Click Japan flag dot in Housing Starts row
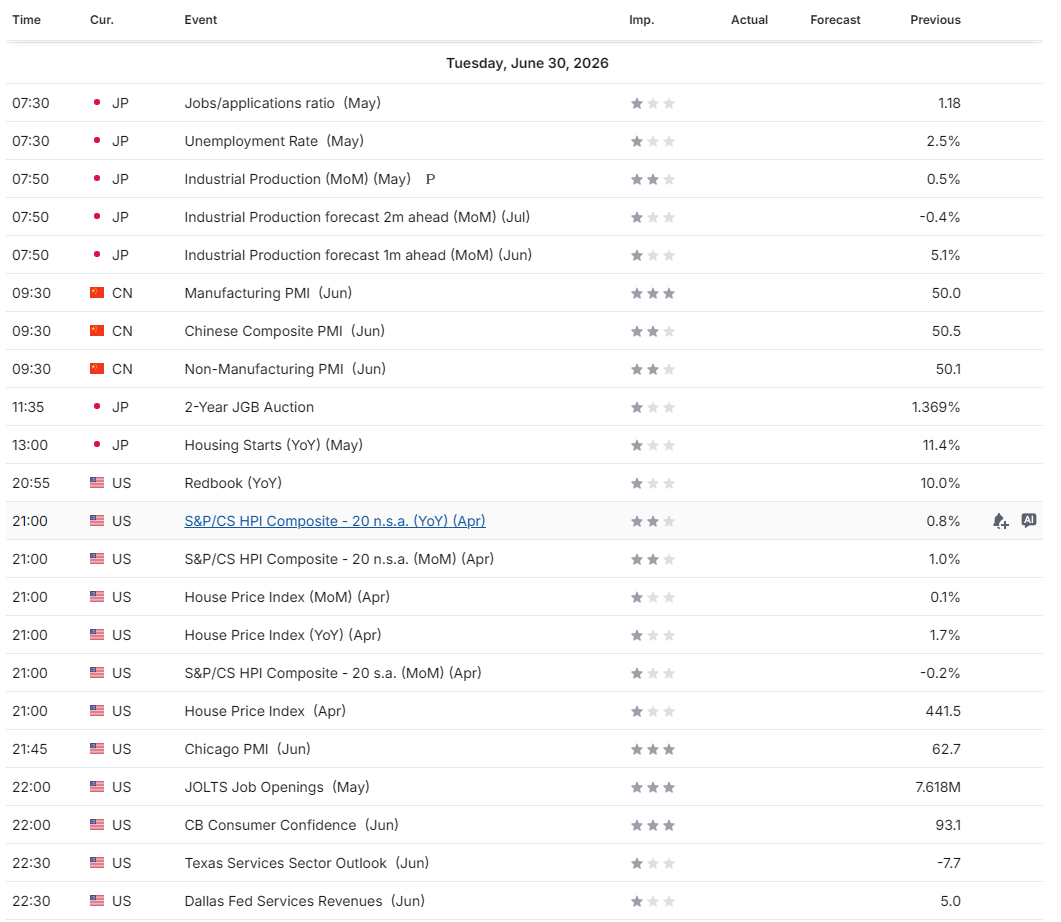The height and width of the screenshot is (922, 1061). (97, 444)
